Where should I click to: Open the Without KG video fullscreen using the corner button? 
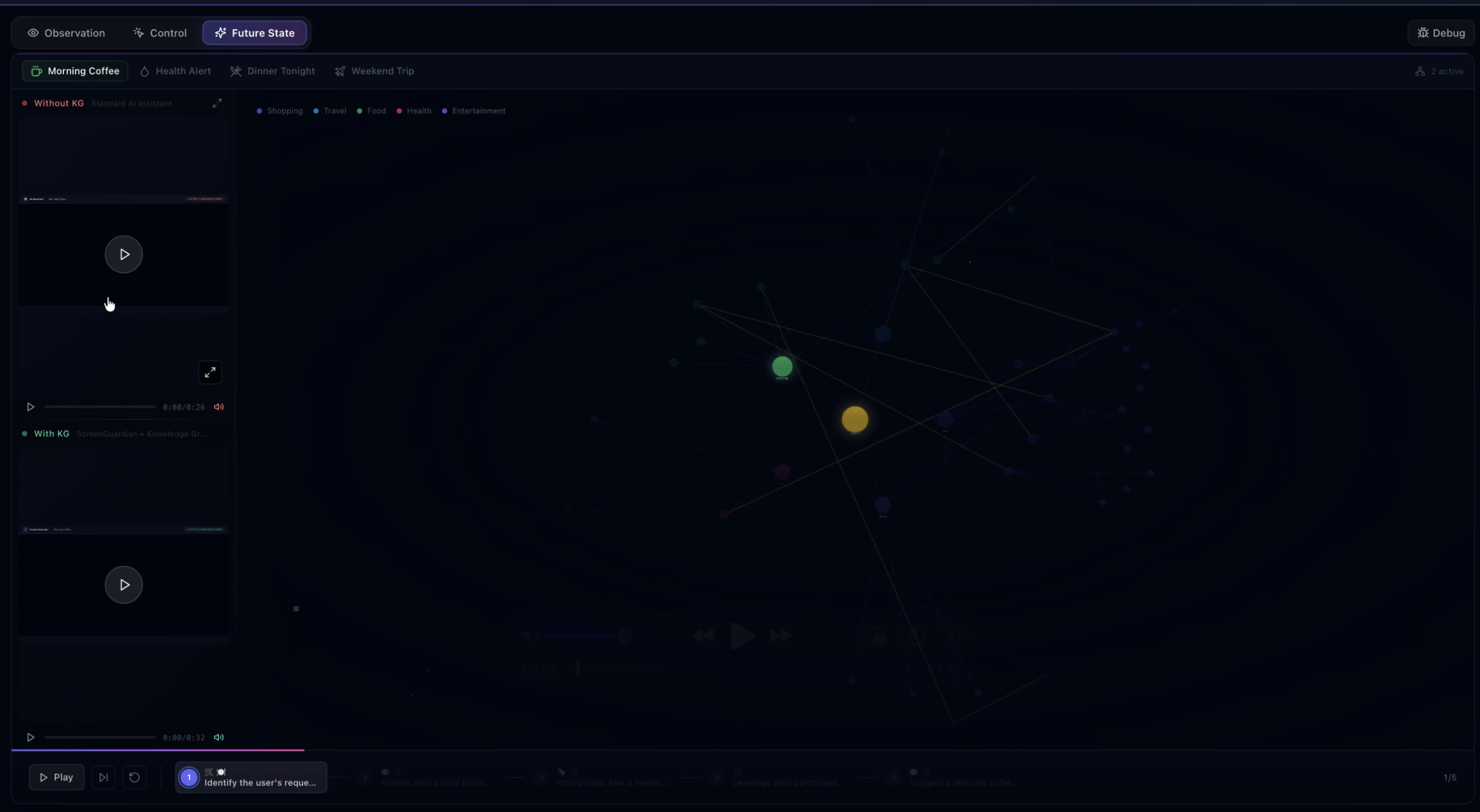pyautogui.click(x=210, y=373)
